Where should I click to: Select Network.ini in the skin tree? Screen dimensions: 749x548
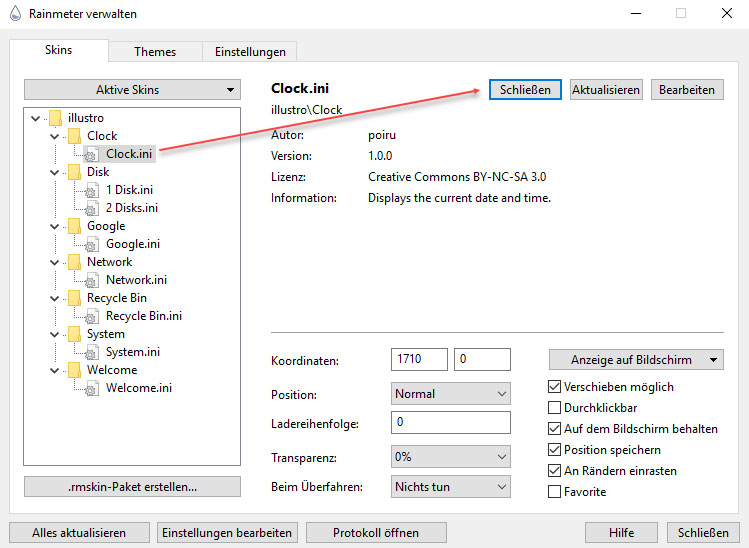(137, 280)
